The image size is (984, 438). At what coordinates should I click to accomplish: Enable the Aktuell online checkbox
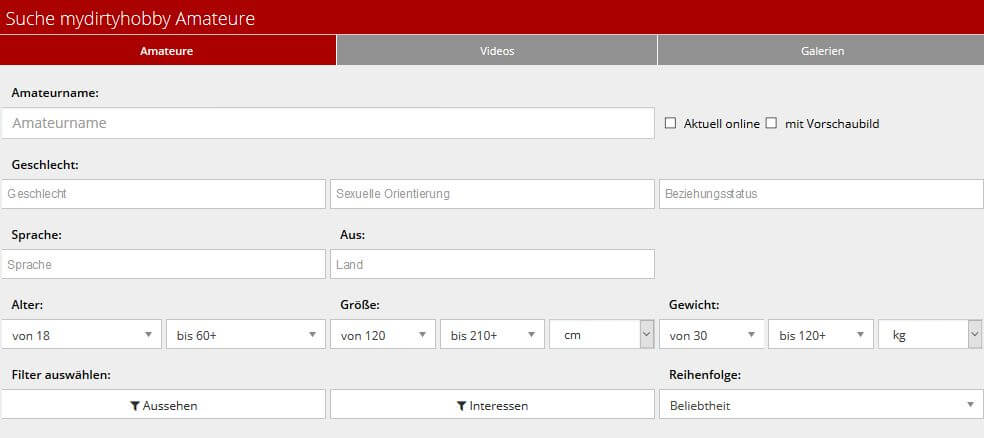[x=670, y=124]
